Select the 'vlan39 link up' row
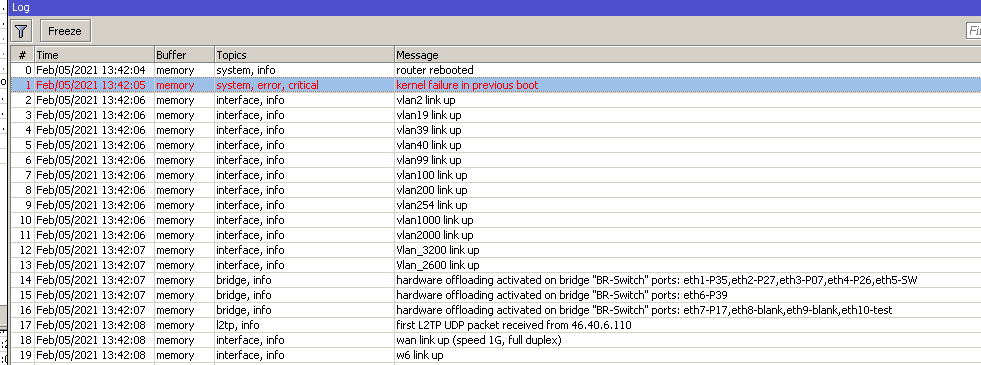This screenshot has width=981, height=365. pyautogui.click(x=496, y=130)
